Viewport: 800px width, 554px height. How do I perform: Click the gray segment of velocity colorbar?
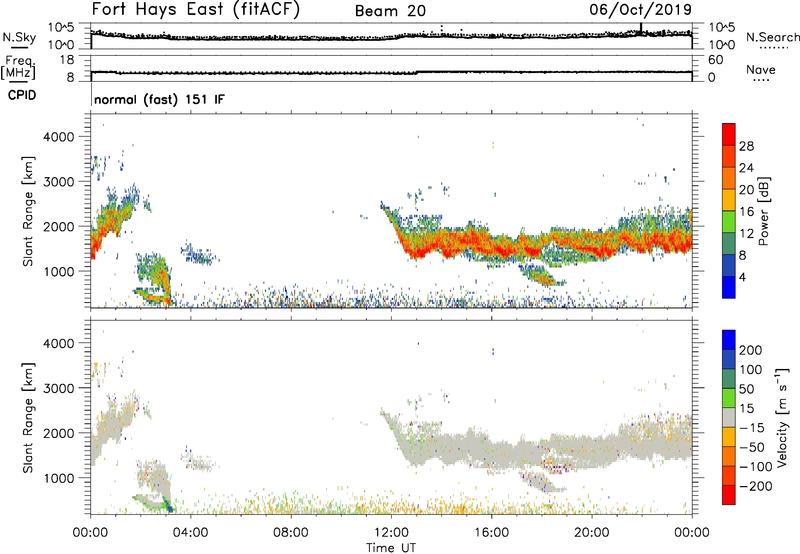[729, 417]
